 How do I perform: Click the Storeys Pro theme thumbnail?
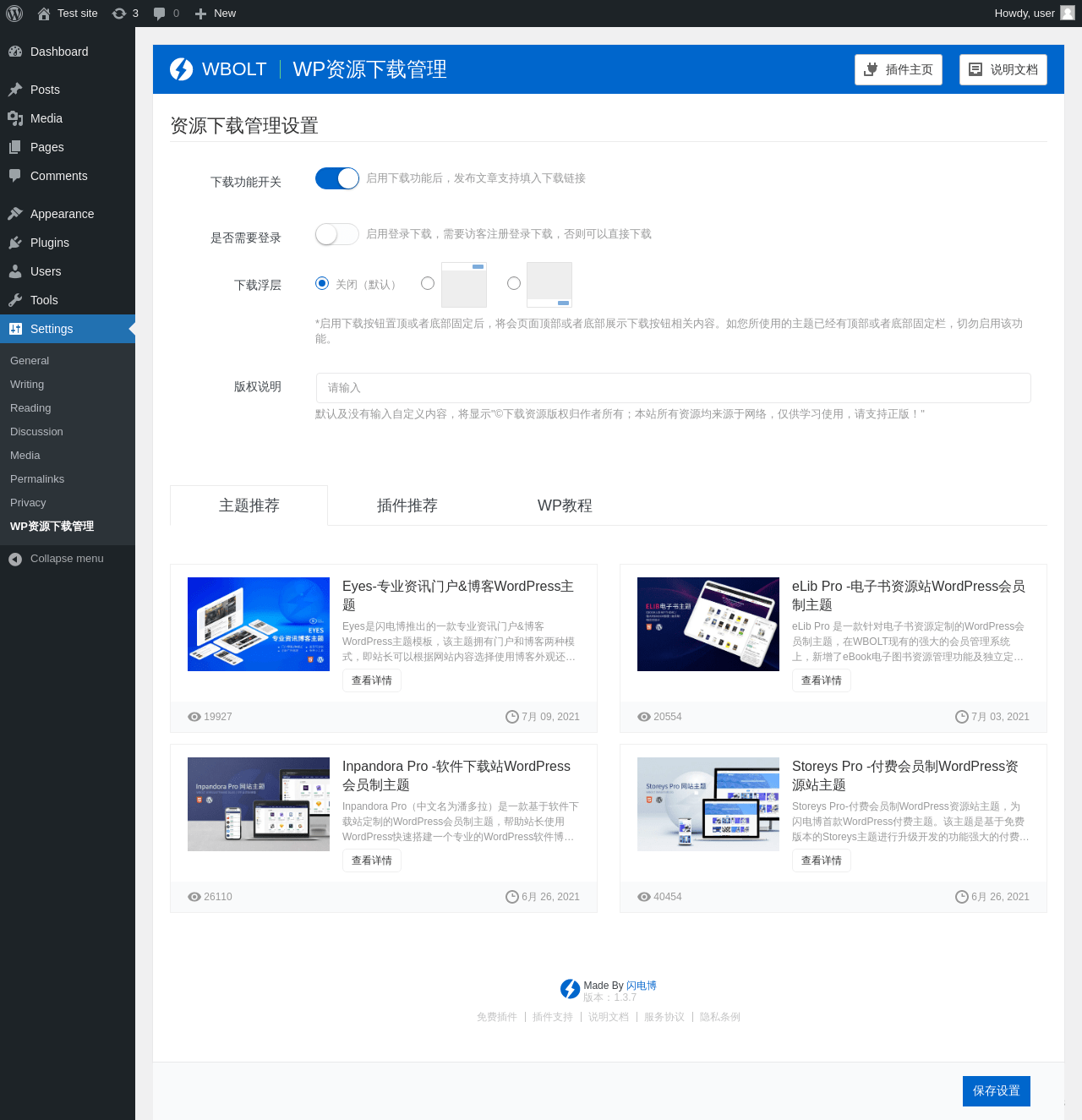(708, 804)
